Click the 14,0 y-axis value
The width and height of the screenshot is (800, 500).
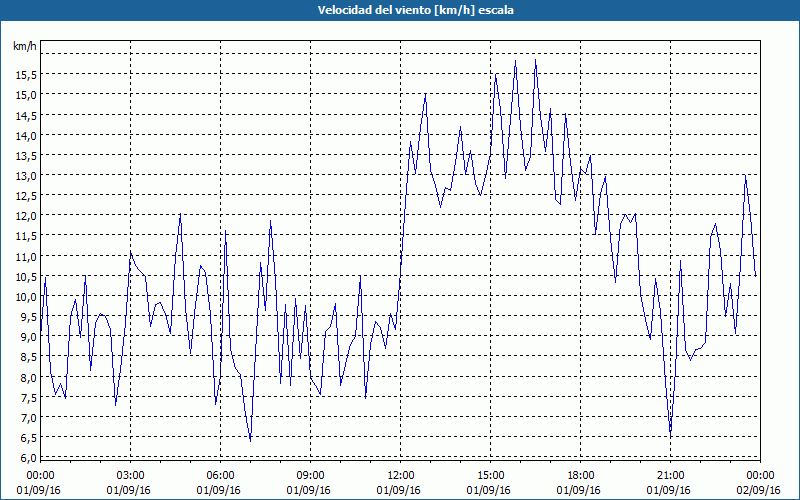[x=26, y=135]
